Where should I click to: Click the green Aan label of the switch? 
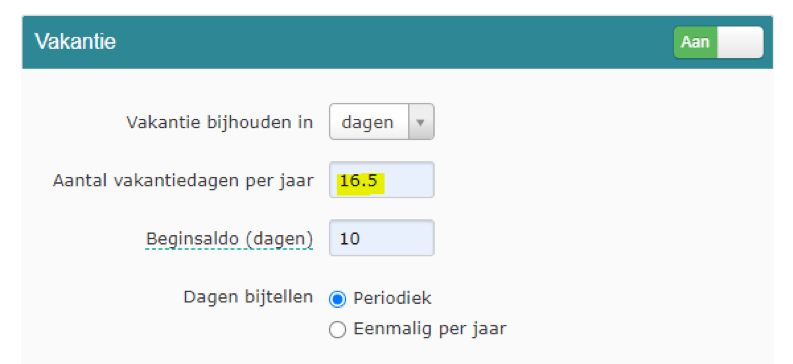[695, 42]
